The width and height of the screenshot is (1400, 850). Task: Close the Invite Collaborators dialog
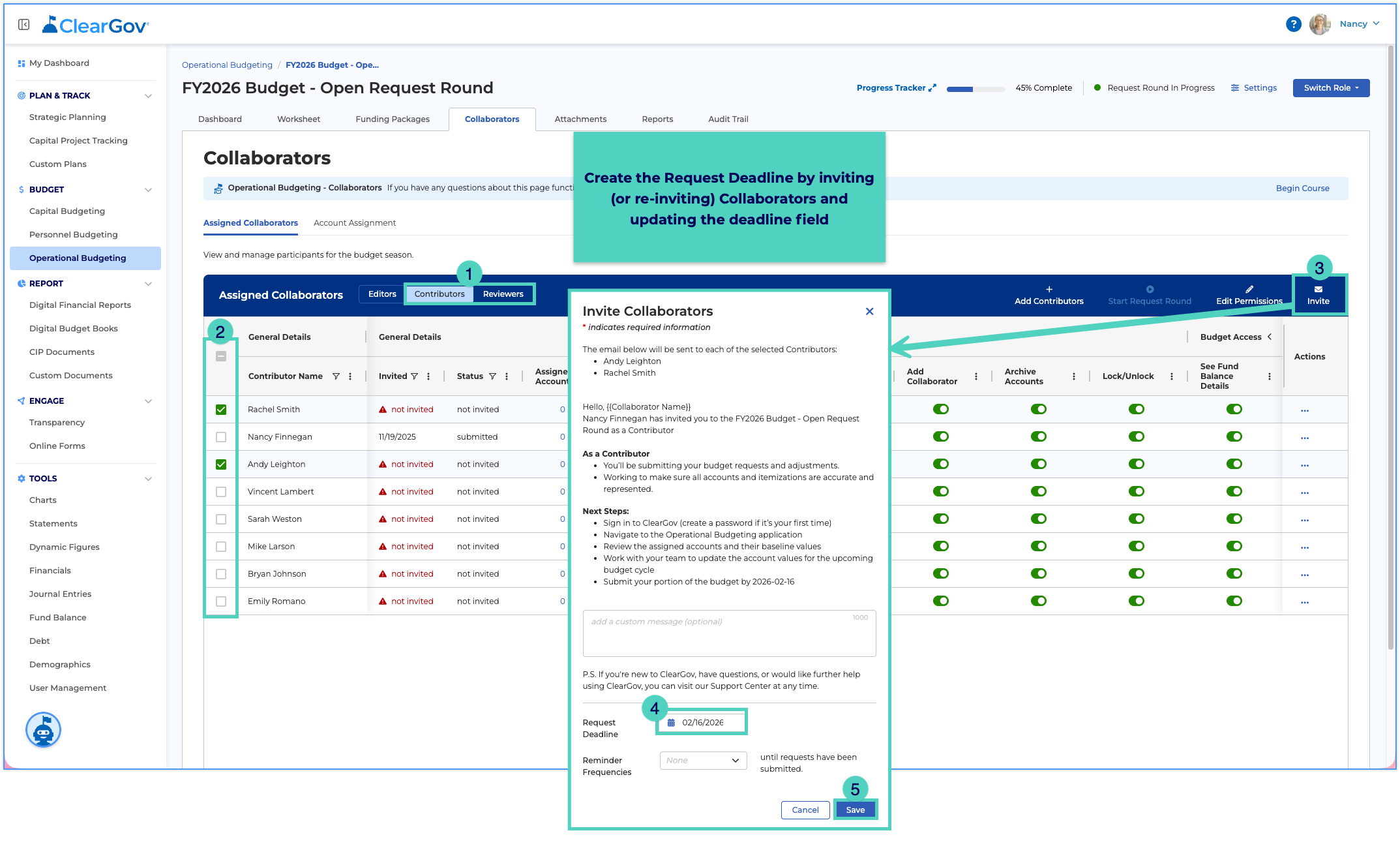[x=869, y=311]
